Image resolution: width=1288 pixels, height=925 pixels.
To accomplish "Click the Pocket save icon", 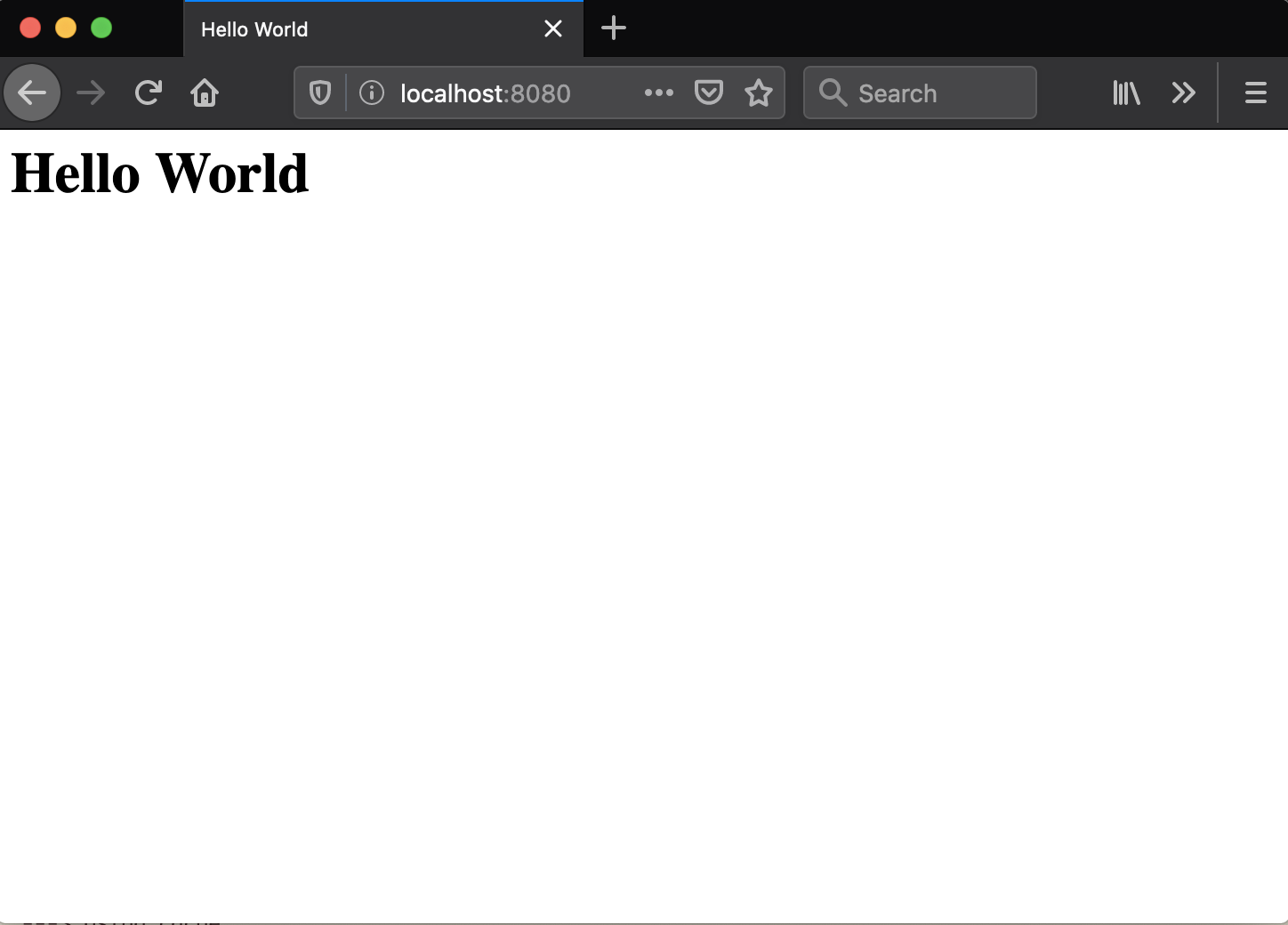I will [x=709, y=92].
